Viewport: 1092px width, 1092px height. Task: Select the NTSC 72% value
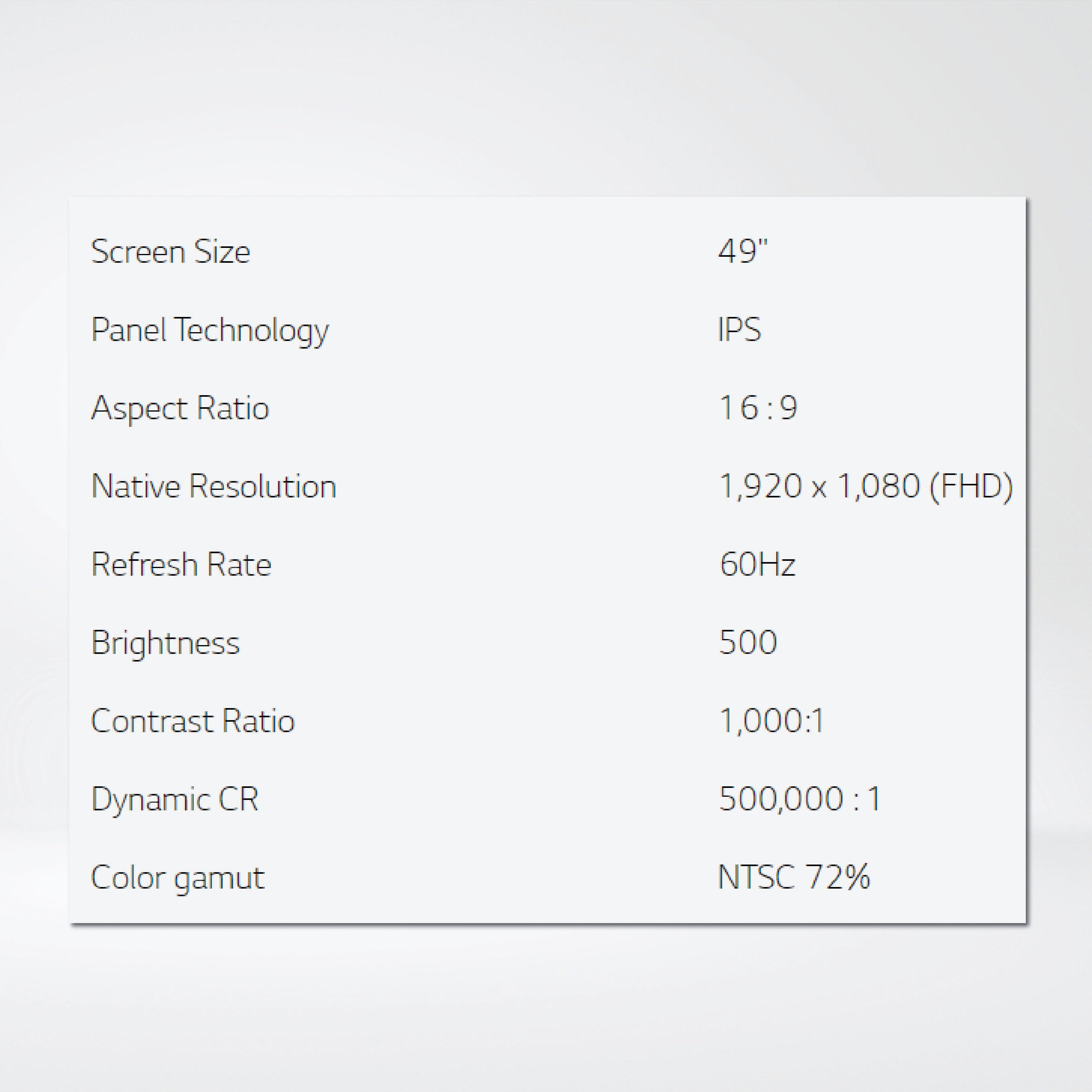coord(794,877)
